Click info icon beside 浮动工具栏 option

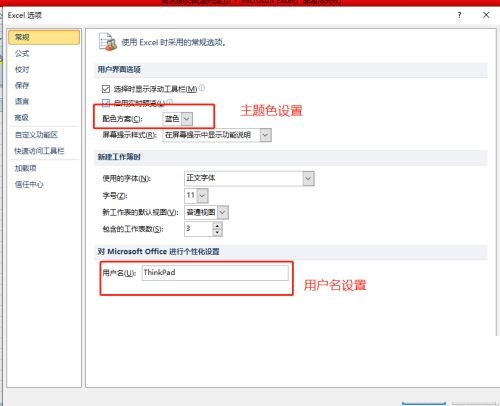point(202,88)
